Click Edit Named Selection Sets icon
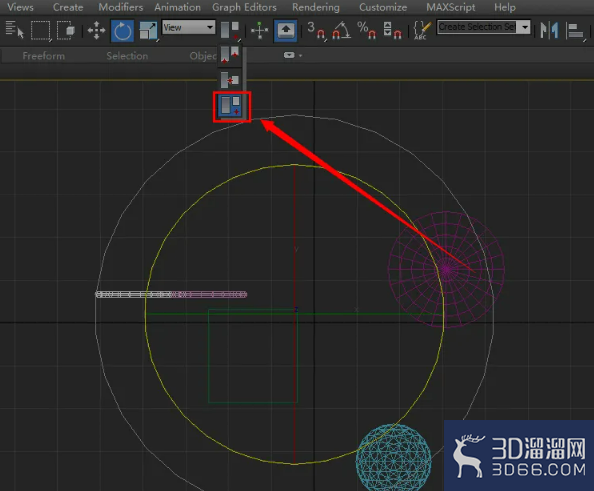This screenshot has height=491, width=594. click(x=422, y=30)
